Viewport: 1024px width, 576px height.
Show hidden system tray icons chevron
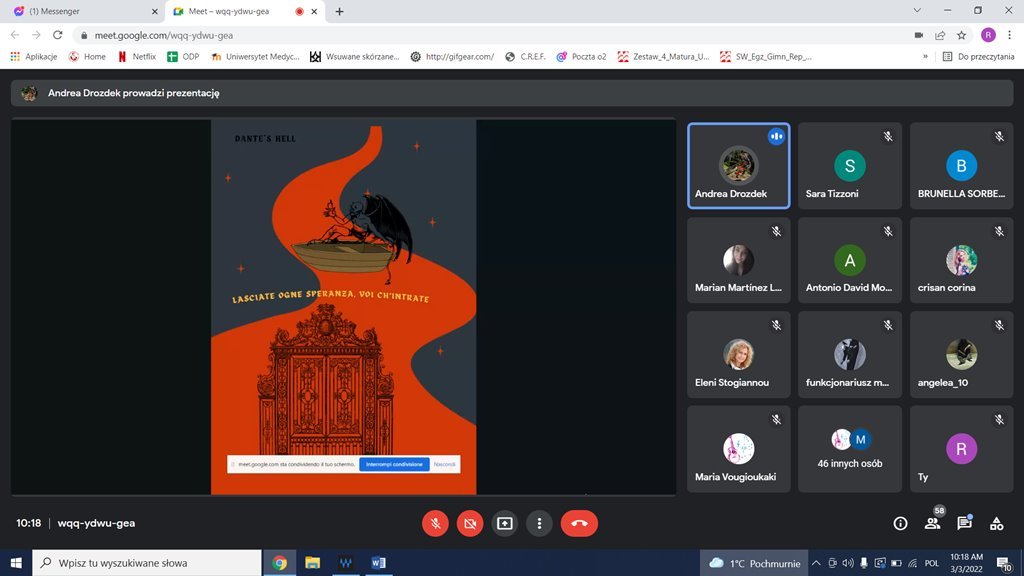tap(816, 563)
